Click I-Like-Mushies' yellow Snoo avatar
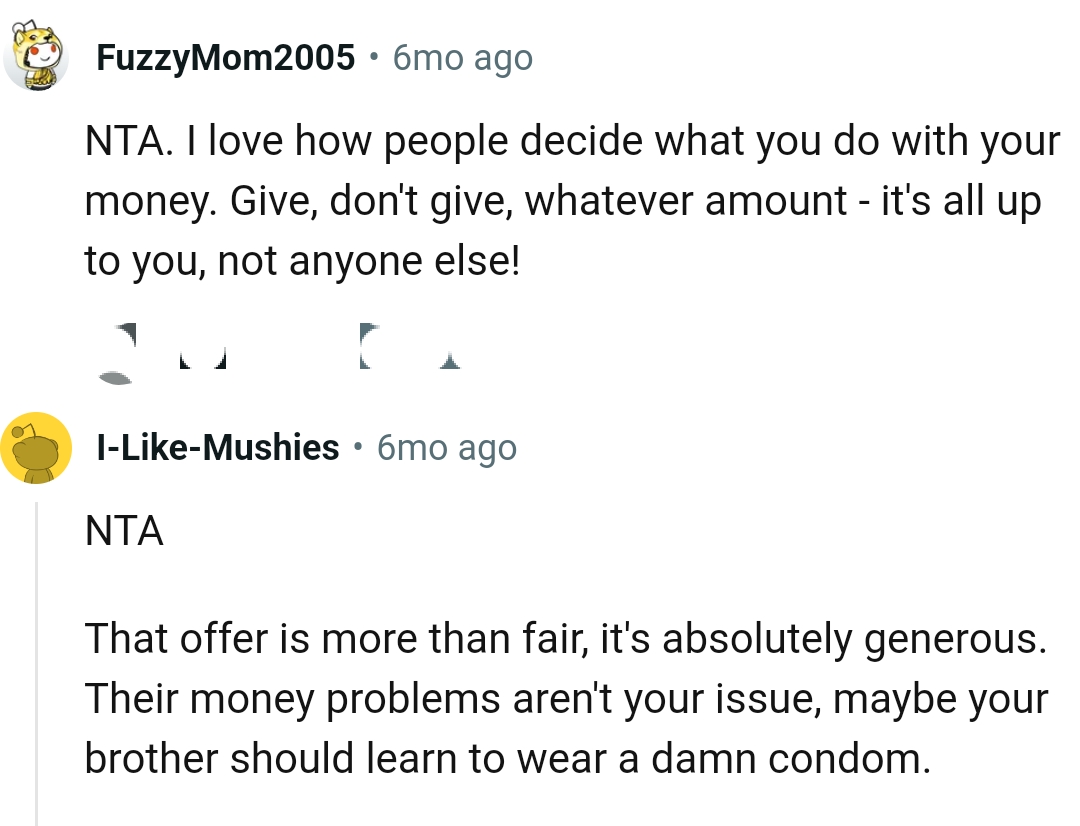Viewport: 1080px width, 826px height. pos(35,447)
